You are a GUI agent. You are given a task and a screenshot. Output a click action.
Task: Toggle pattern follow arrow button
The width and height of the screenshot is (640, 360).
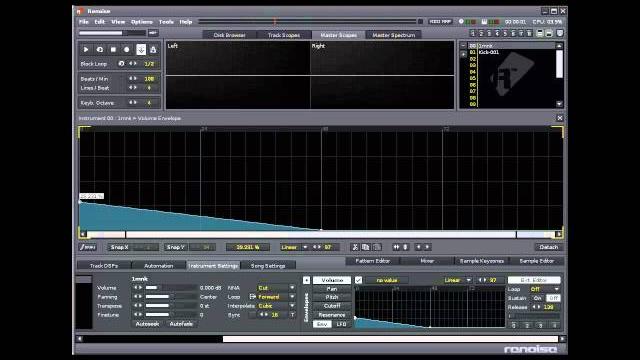[141, 49]
